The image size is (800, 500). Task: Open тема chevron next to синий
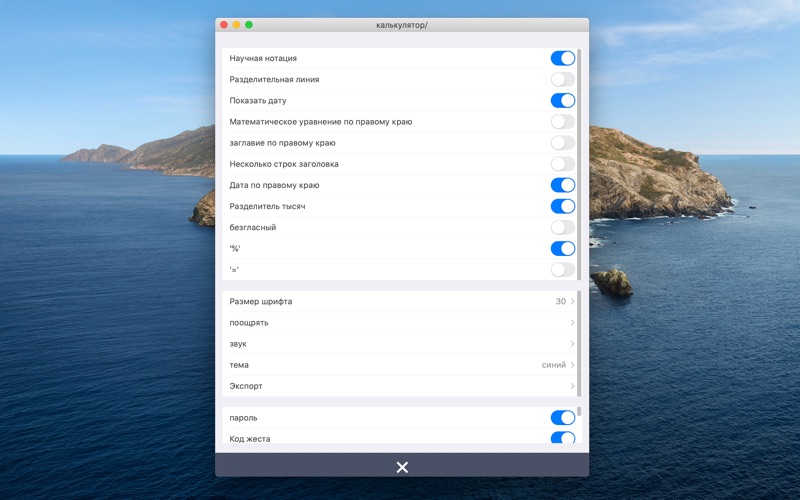point(572,365)
